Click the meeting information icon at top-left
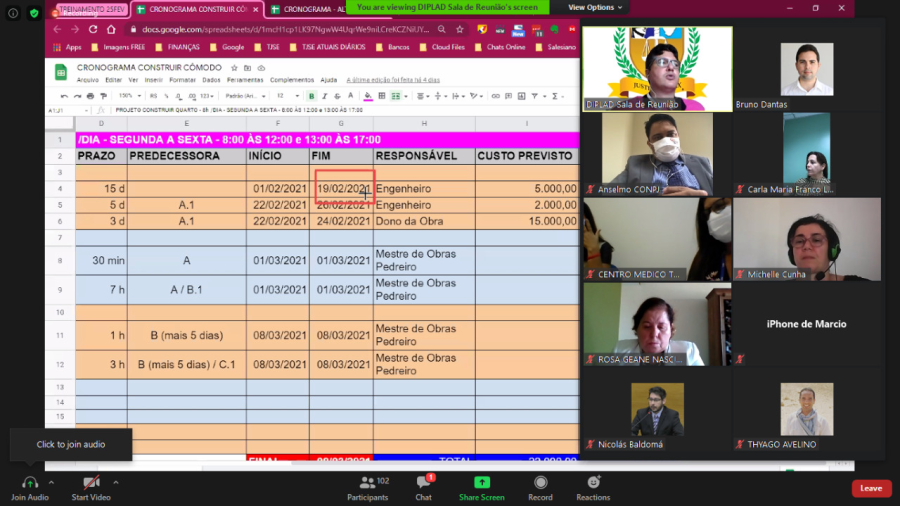The image size is (900, 506). 12,13
